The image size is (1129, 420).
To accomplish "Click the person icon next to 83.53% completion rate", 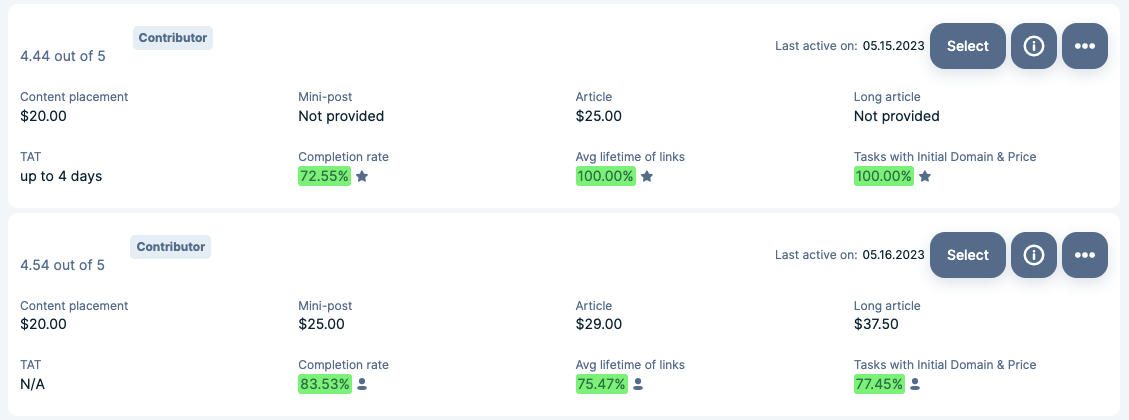I will (362, 385).
